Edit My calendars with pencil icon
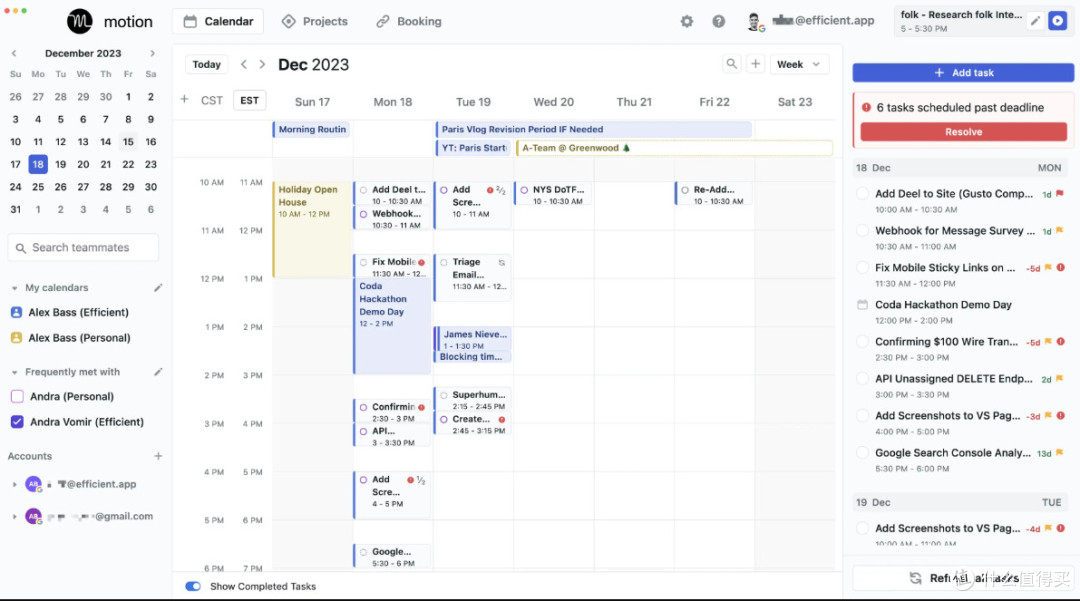The image size is (1080, 601). click(158, 288)
